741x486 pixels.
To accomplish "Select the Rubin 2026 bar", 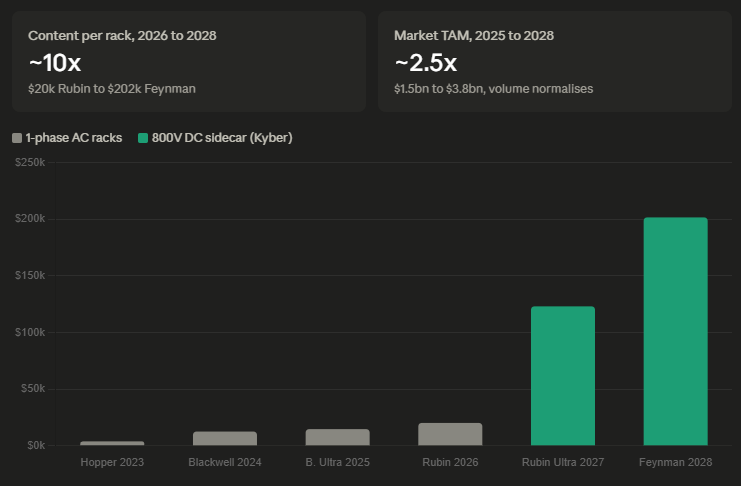I will tap(450, 434).
